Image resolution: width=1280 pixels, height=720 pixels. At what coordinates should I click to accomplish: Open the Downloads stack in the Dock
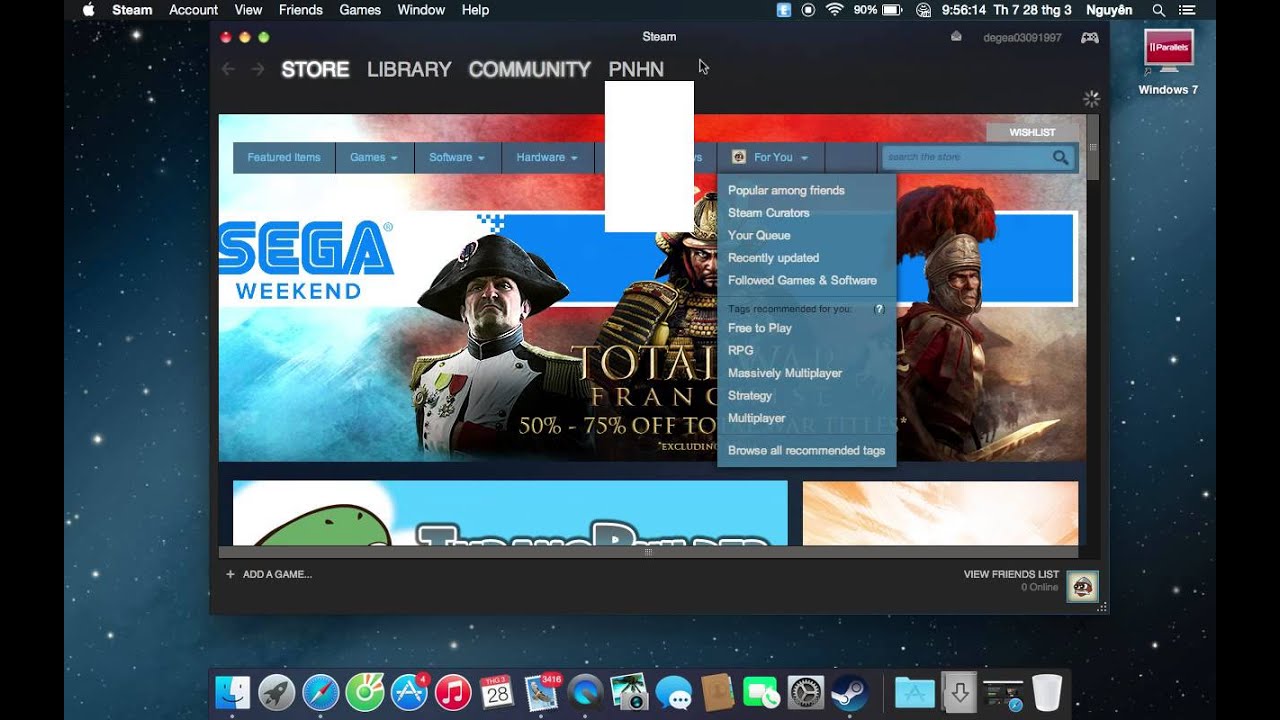[959, 692]
